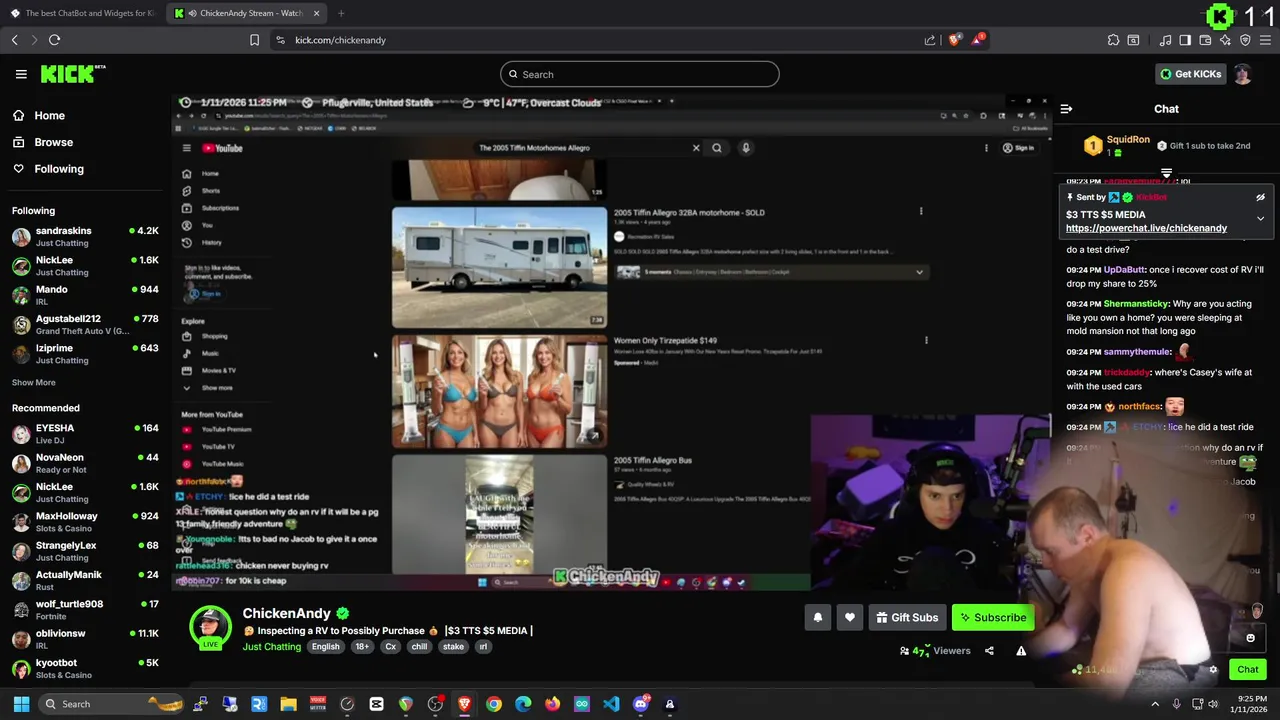
Task: Focus the Kick search field
Action: point(640,74)
